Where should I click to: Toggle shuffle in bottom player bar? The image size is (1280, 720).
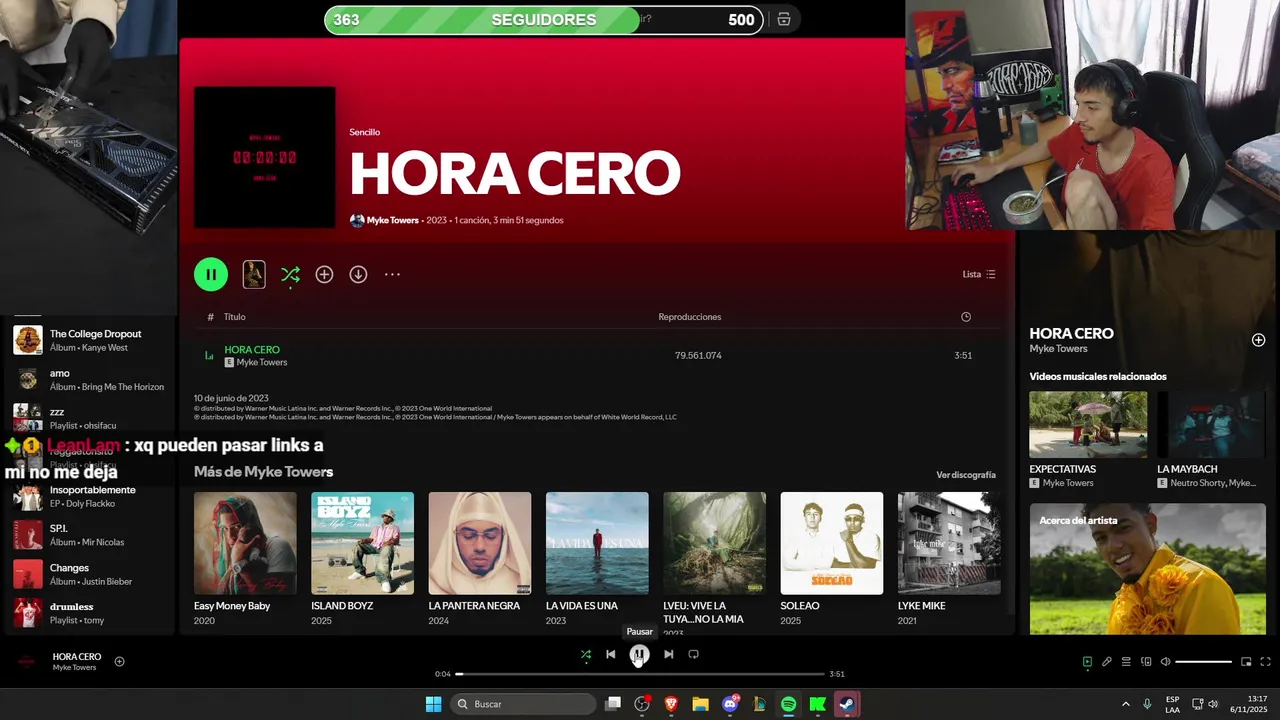(586, 654)
